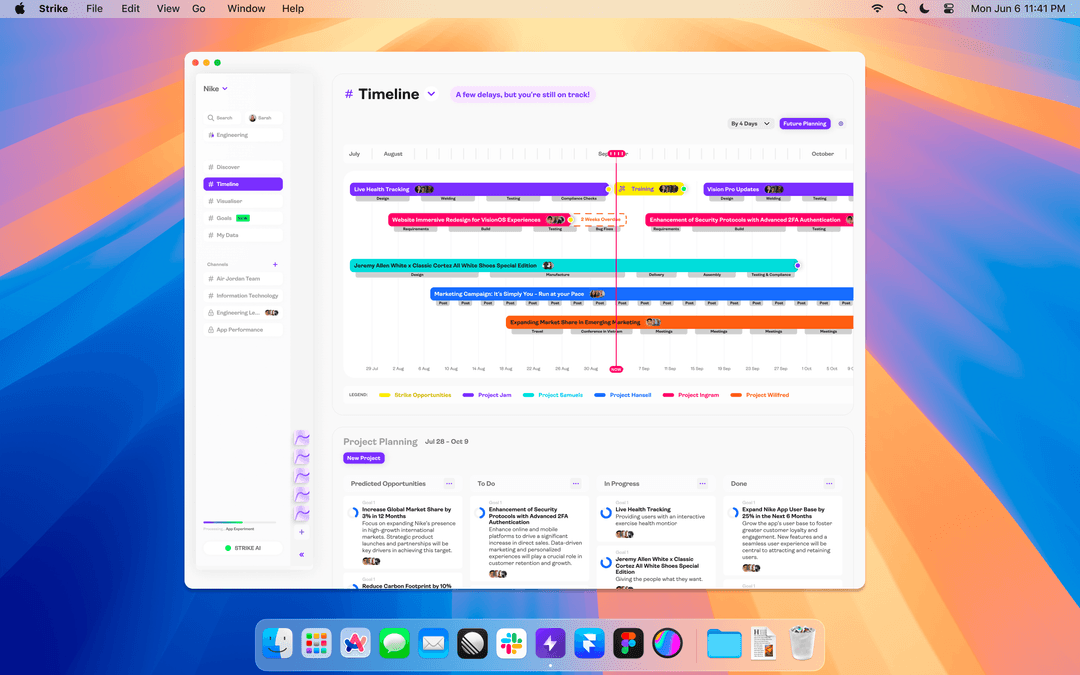Image resolution: width=1080 pixels, height=675 pixels.
Task: Open the Window menu
Action: click(x=245, y=8)
